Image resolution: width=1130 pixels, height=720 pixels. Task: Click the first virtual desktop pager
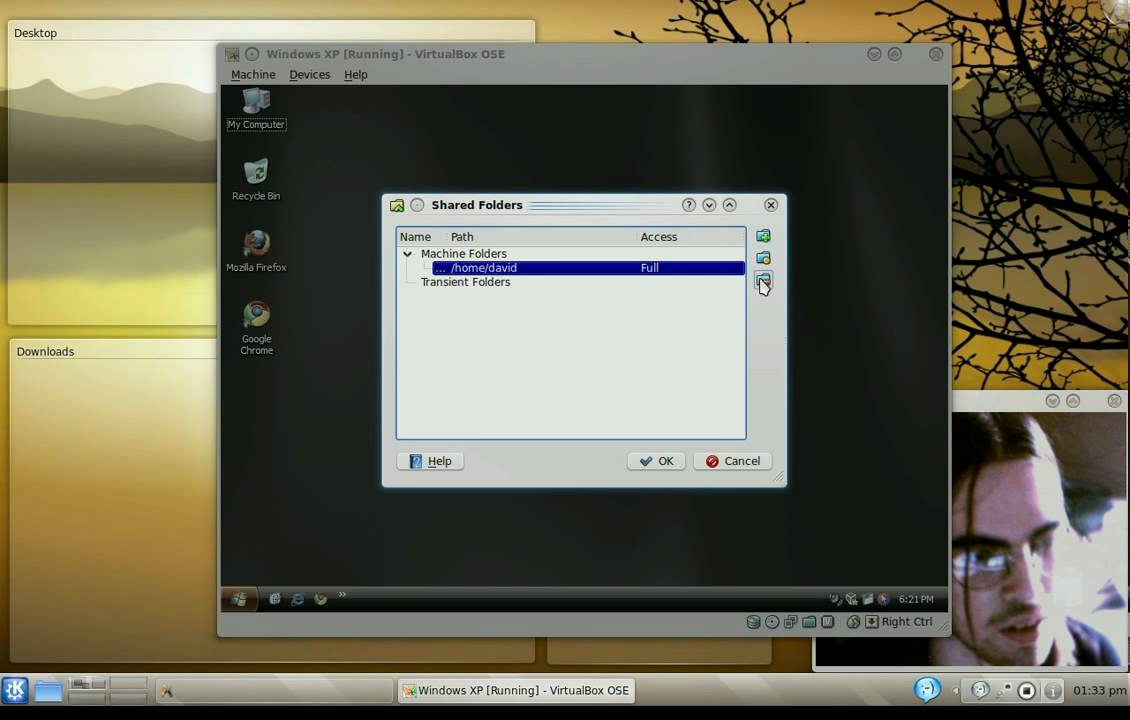[x=86, y=683]
